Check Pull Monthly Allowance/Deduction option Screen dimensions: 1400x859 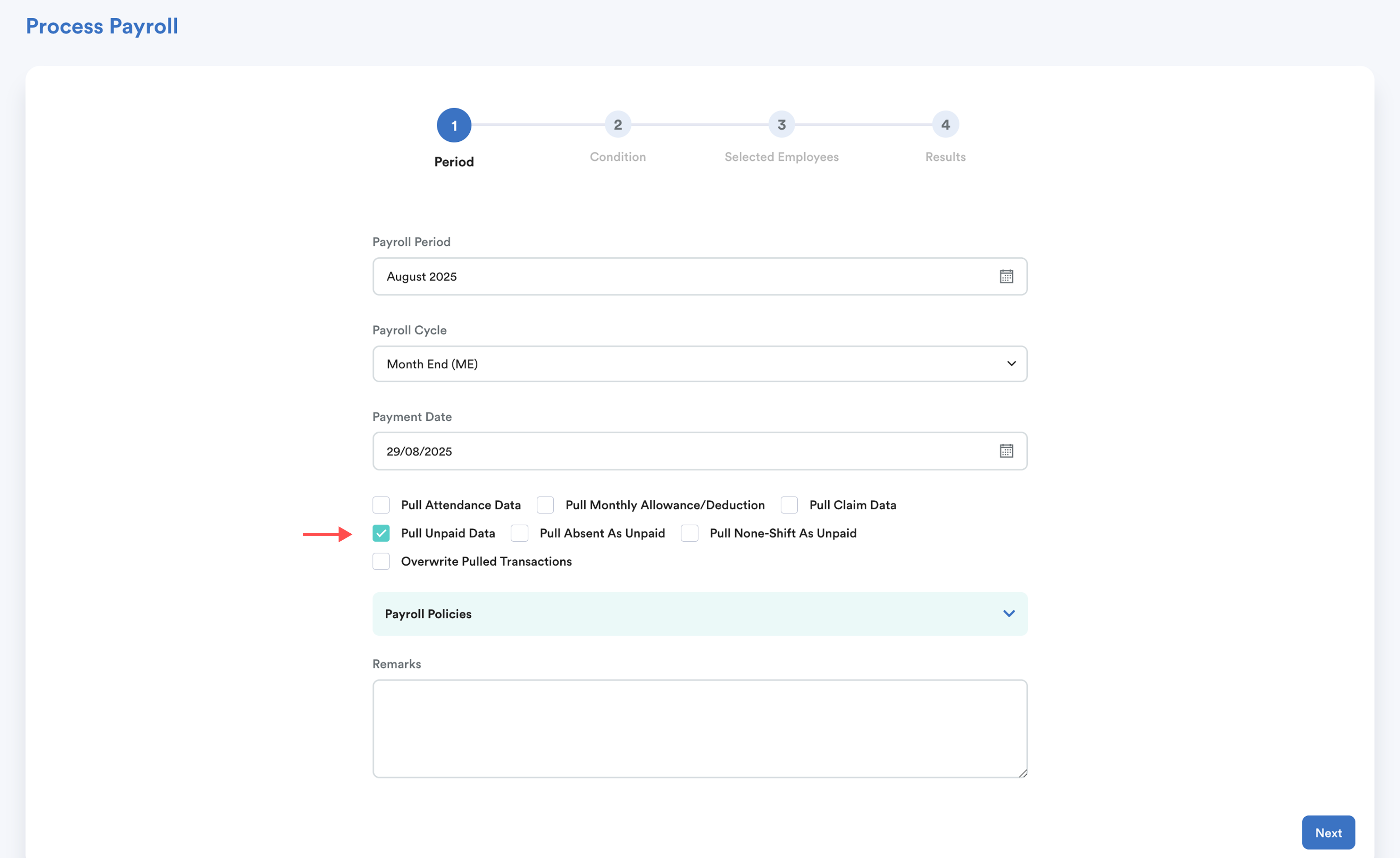tap(545, 505)
